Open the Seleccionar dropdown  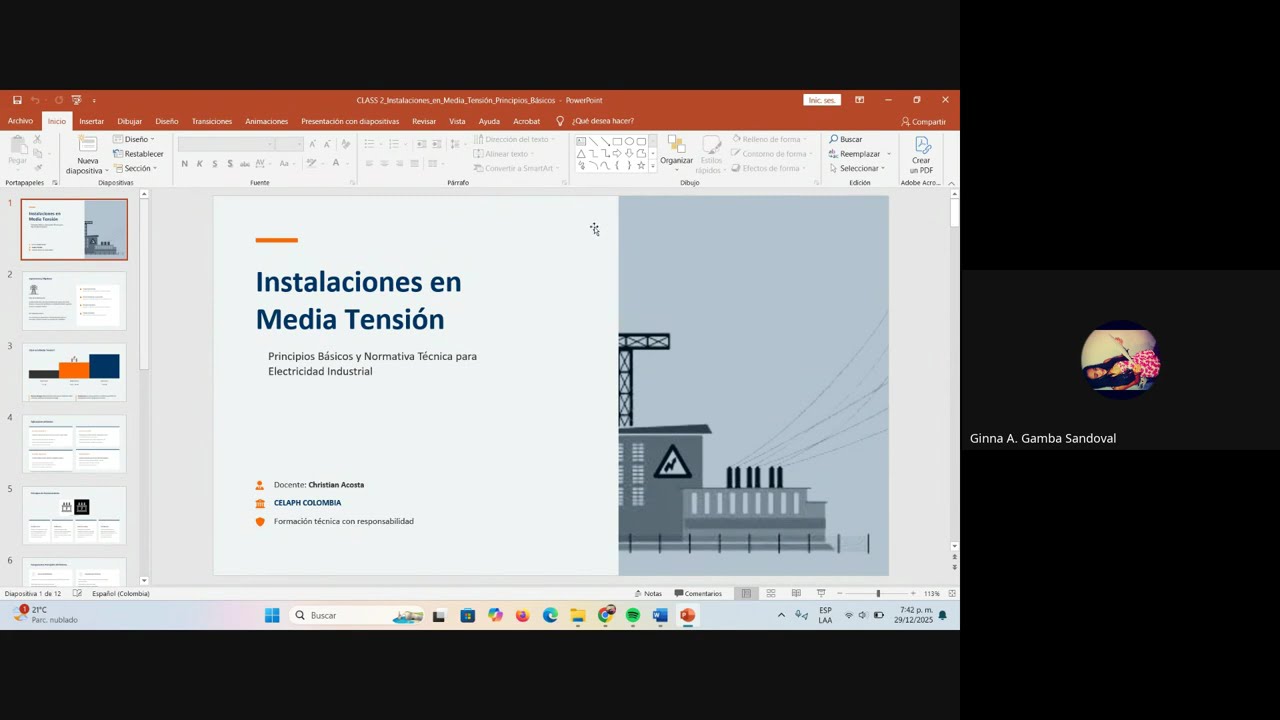pos(859,168)
